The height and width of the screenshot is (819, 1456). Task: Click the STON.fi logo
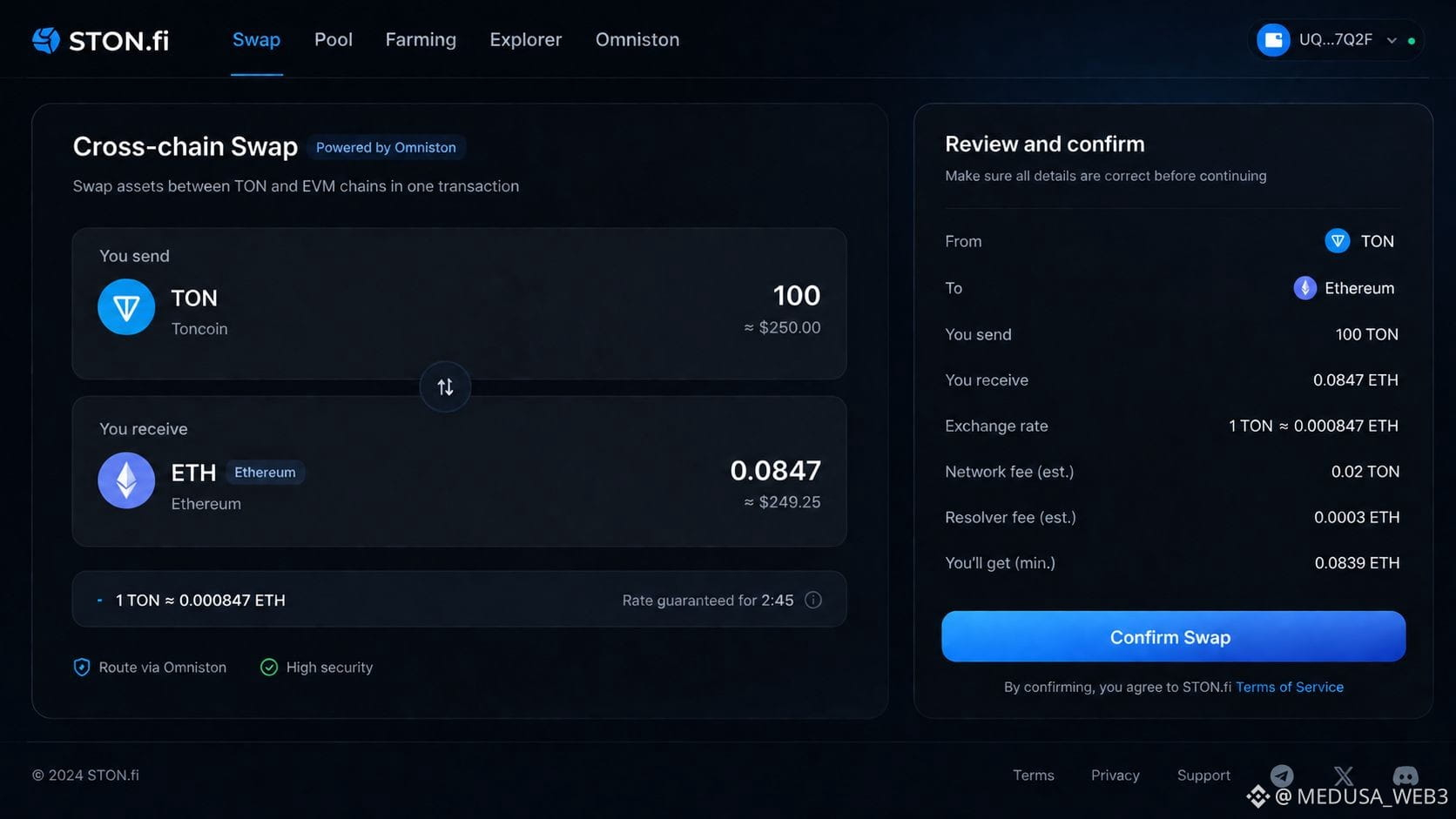pyautogui.click(x=100, y=40)
